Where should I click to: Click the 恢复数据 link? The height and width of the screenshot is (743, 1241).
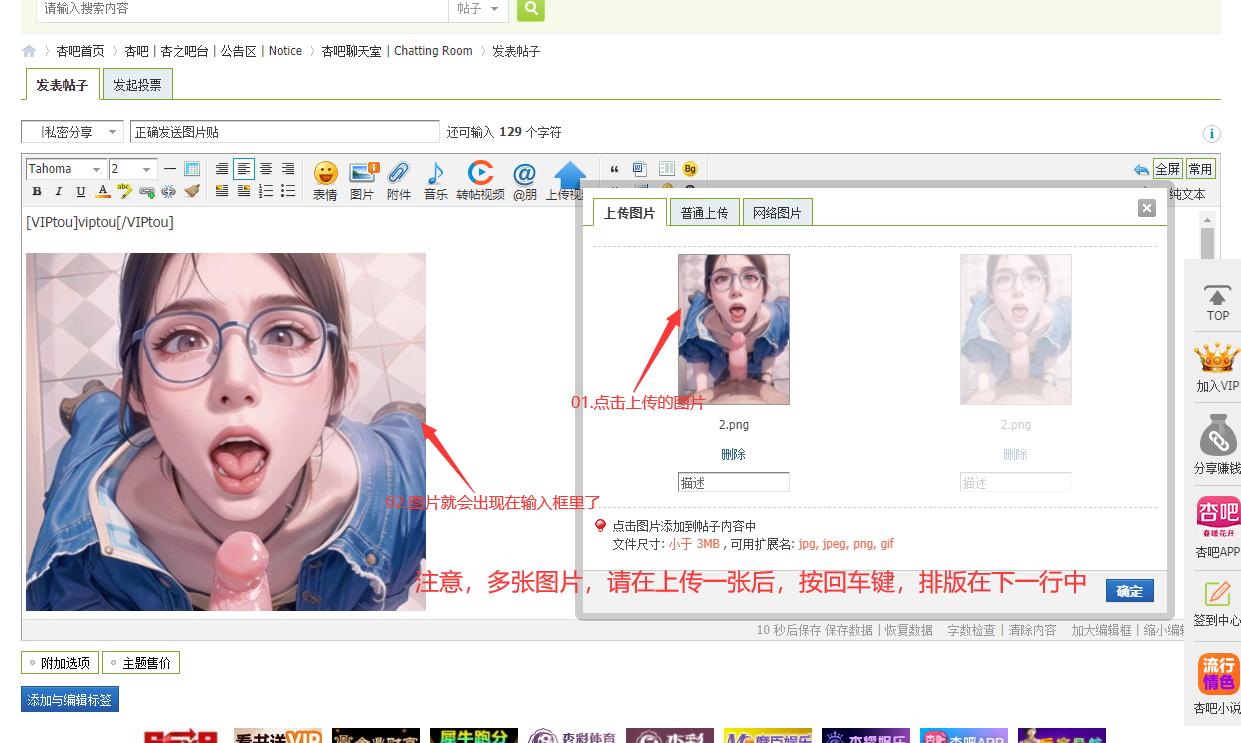pyautogui.click(x=909, y=630)
